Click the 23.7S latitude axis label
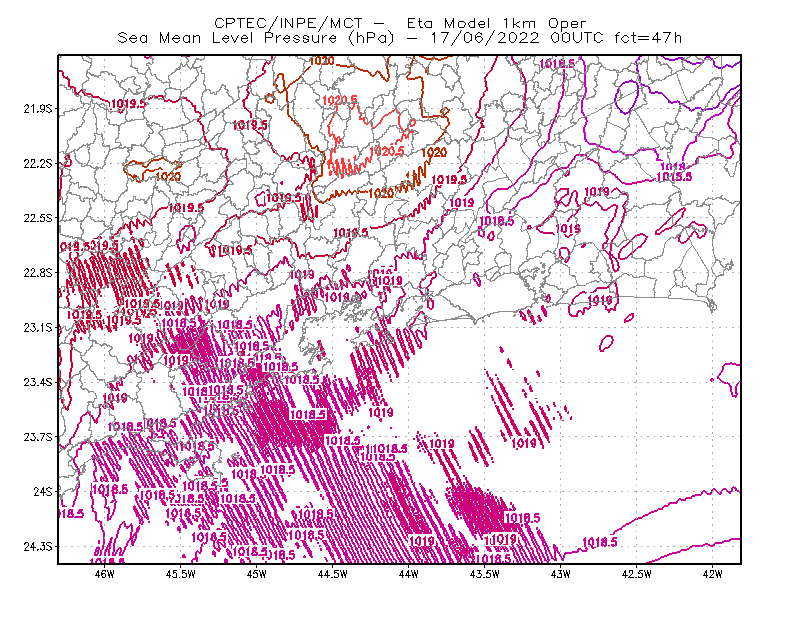Image resolution: width=800 pixels, height=618 pixels. tap(38, 437)
